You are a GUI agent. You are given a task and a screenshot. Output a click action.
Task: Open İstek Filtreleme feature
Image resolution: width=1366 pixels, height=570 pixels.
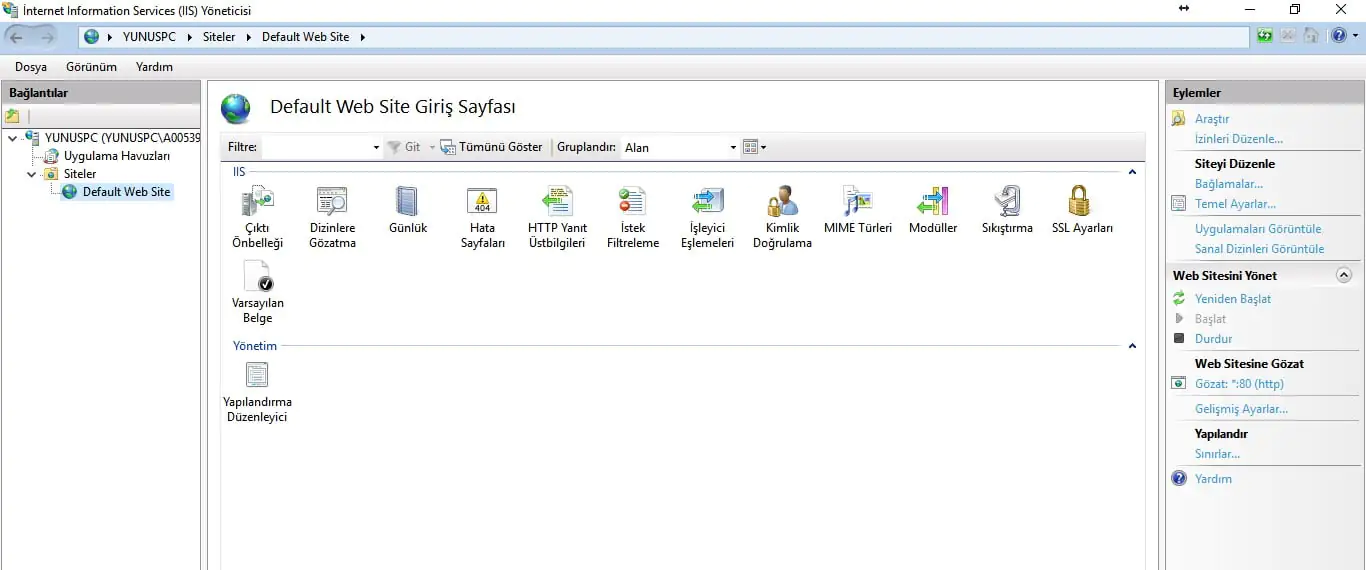coord(632,203)
